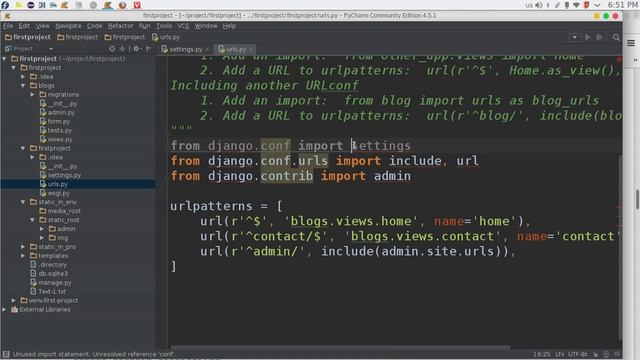
Task: Open the File menu
Action: tap(8, 26)
